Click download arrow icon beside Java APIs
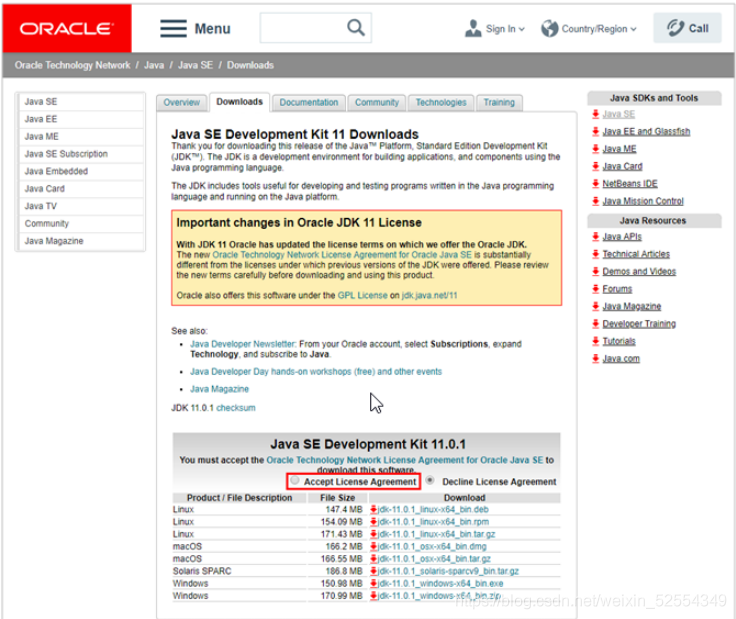This screenshot has height=619, width=736. tap(596, 236)
